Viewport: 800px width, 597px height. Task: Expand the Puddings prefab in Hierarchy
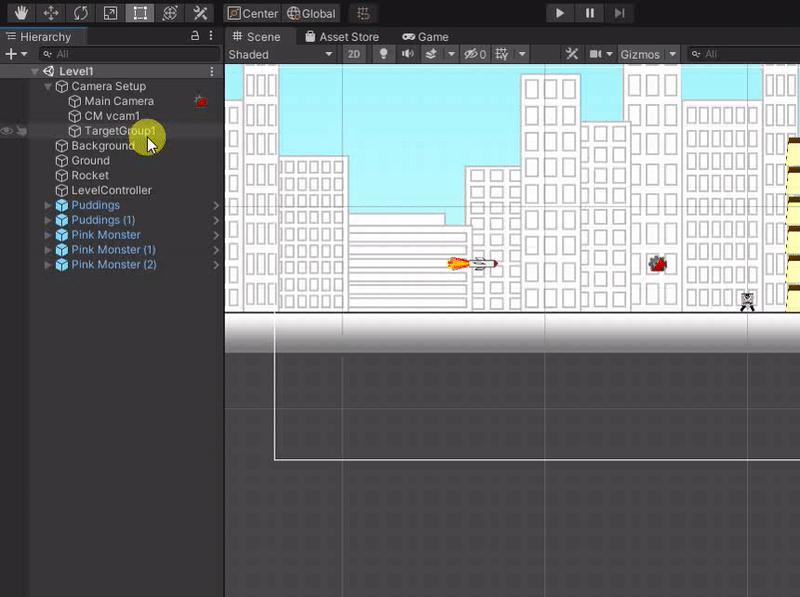(48, 205)
